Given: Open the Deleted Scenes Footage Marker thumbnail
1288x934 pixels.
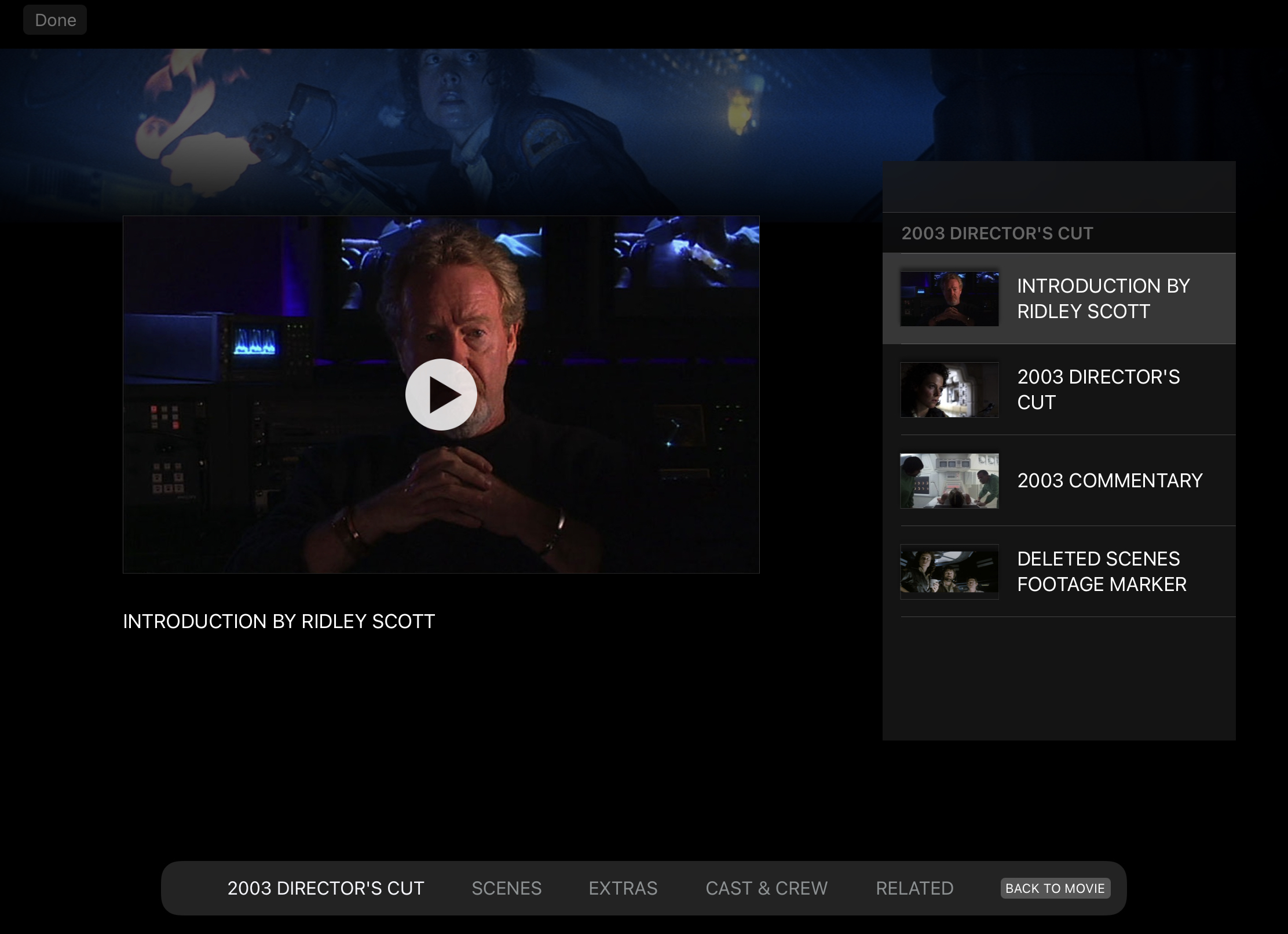Looking at the screenshot, I should (949, 572).
